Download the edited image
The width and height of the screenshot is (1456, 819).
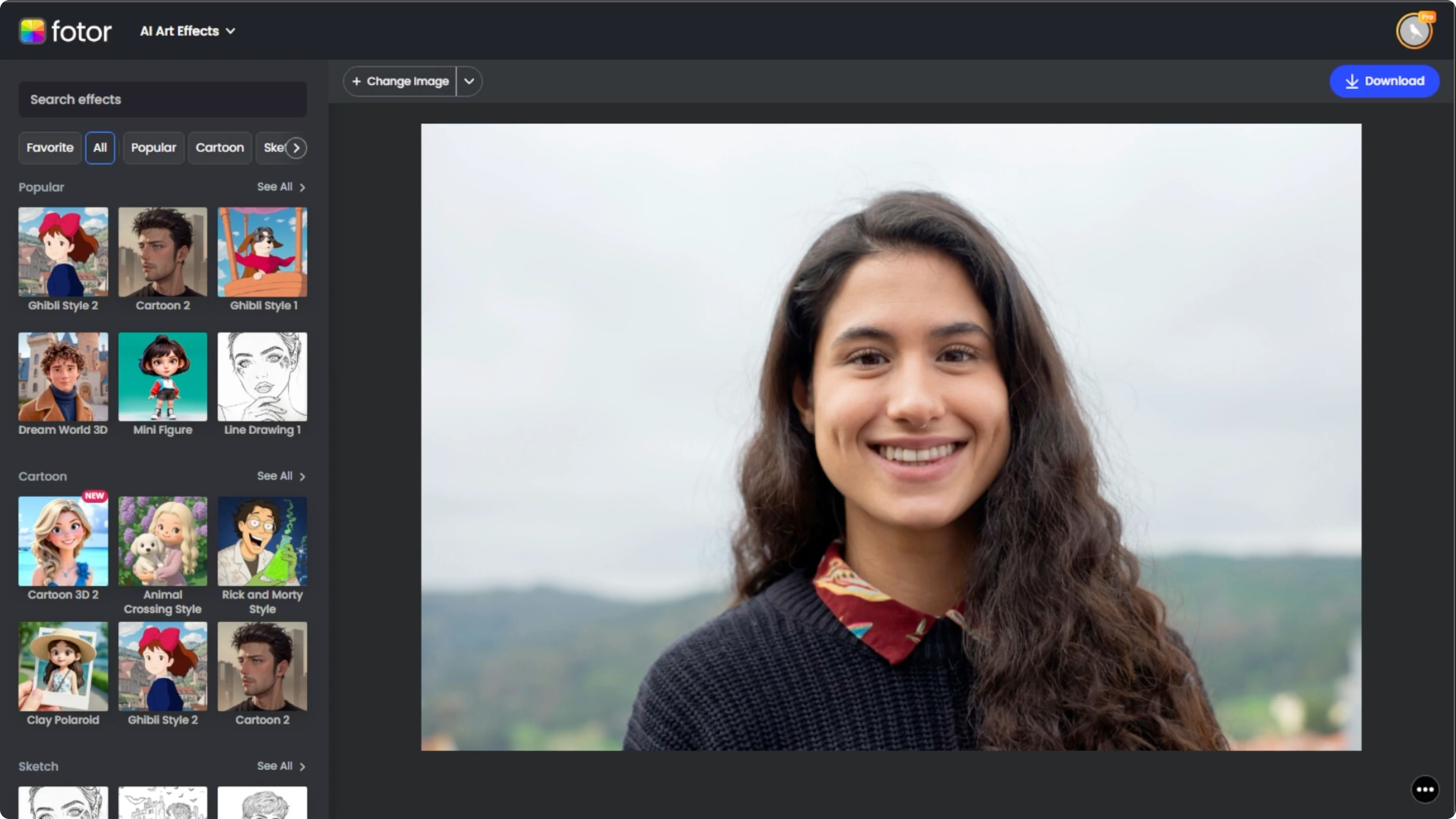(x=1384, y=82)
